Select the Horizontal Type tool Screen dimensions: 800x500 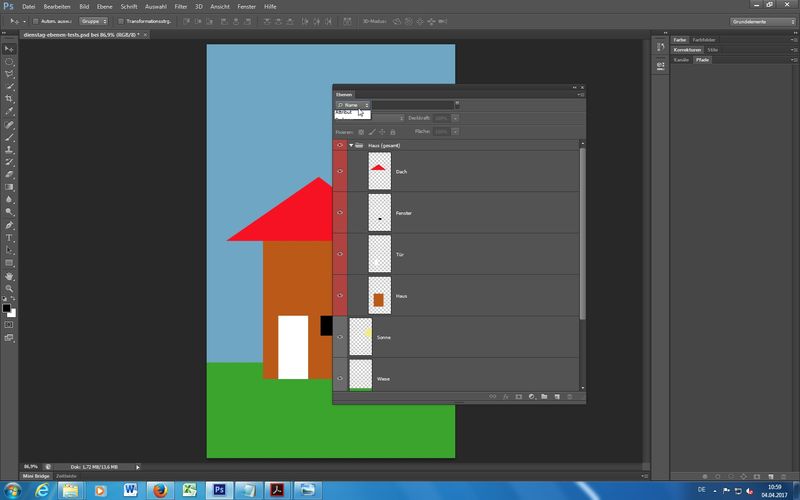(10, 238)
